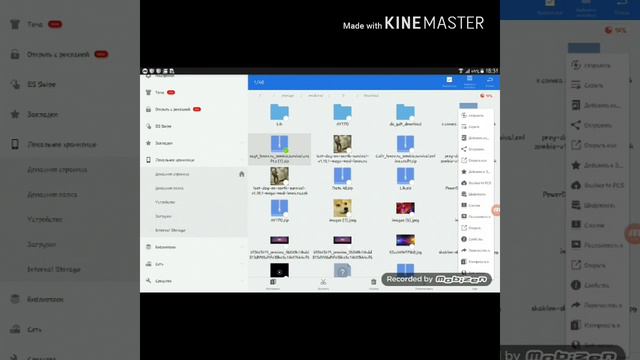Check the selection circle on HYTPD folder

click(x=349, y=119)
